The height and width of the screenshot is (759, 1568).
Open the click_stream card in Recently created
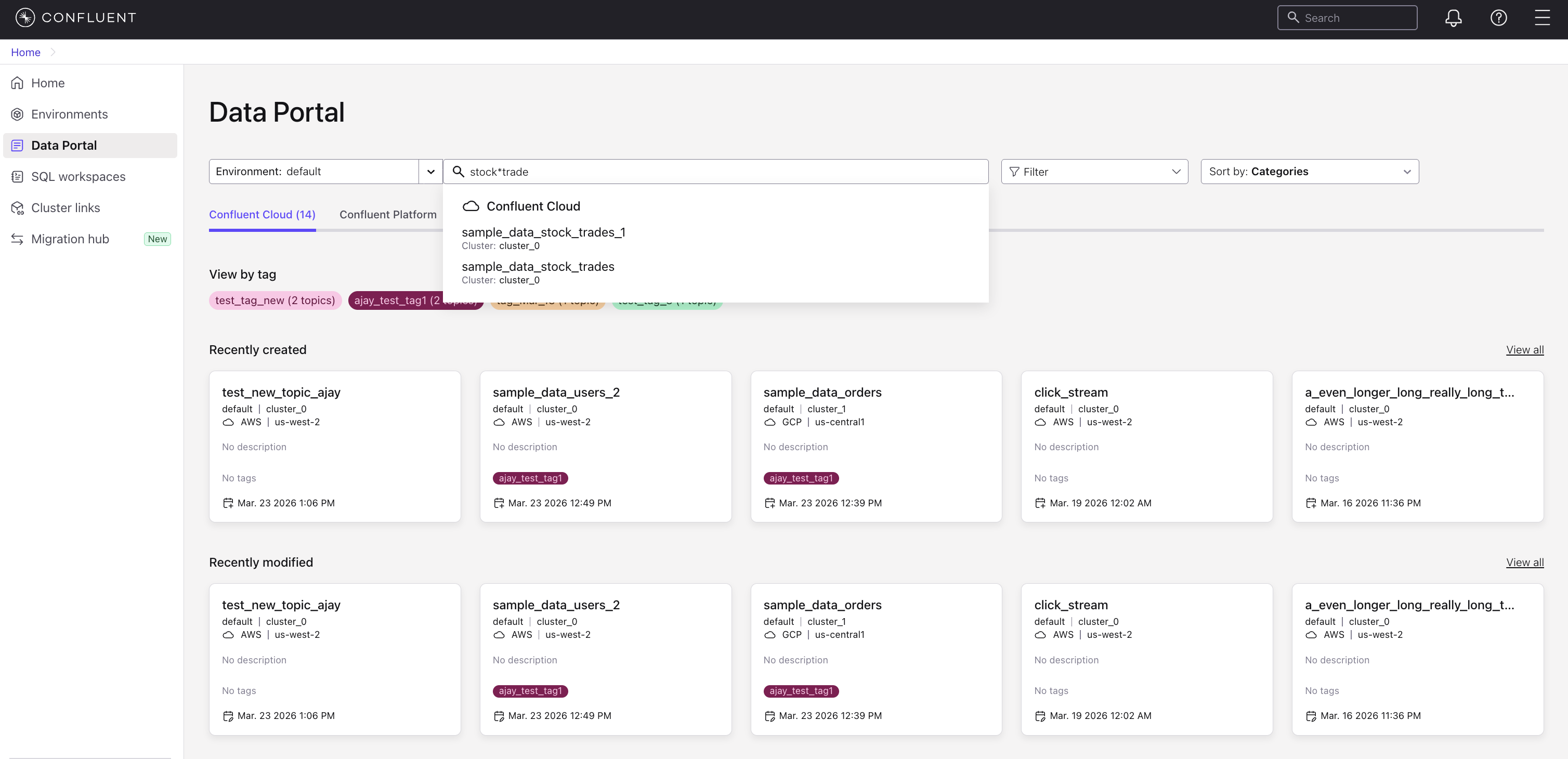[x=1146, y=446]
